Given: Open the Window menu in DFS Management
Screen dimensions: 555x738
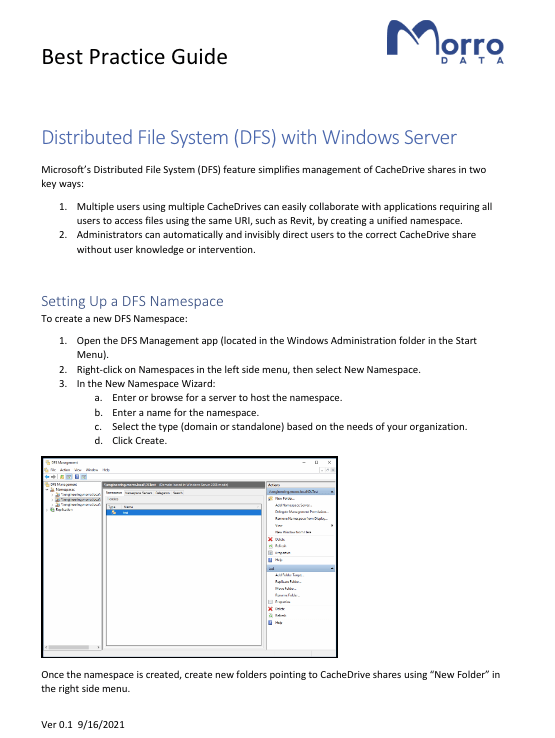Looking at the screenshot, I should coord(92,470).
